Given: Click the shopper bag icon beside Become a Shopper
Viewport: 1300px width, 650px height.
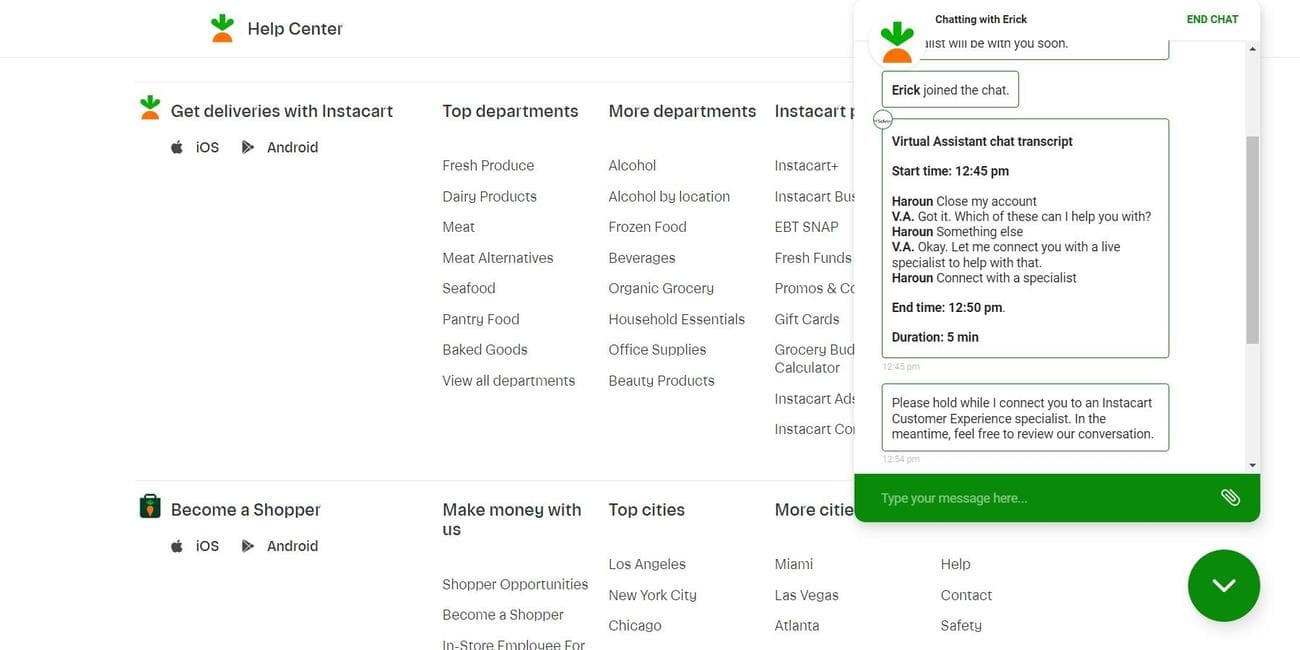Looking at the screenshot, I should [x=148, y=507].
